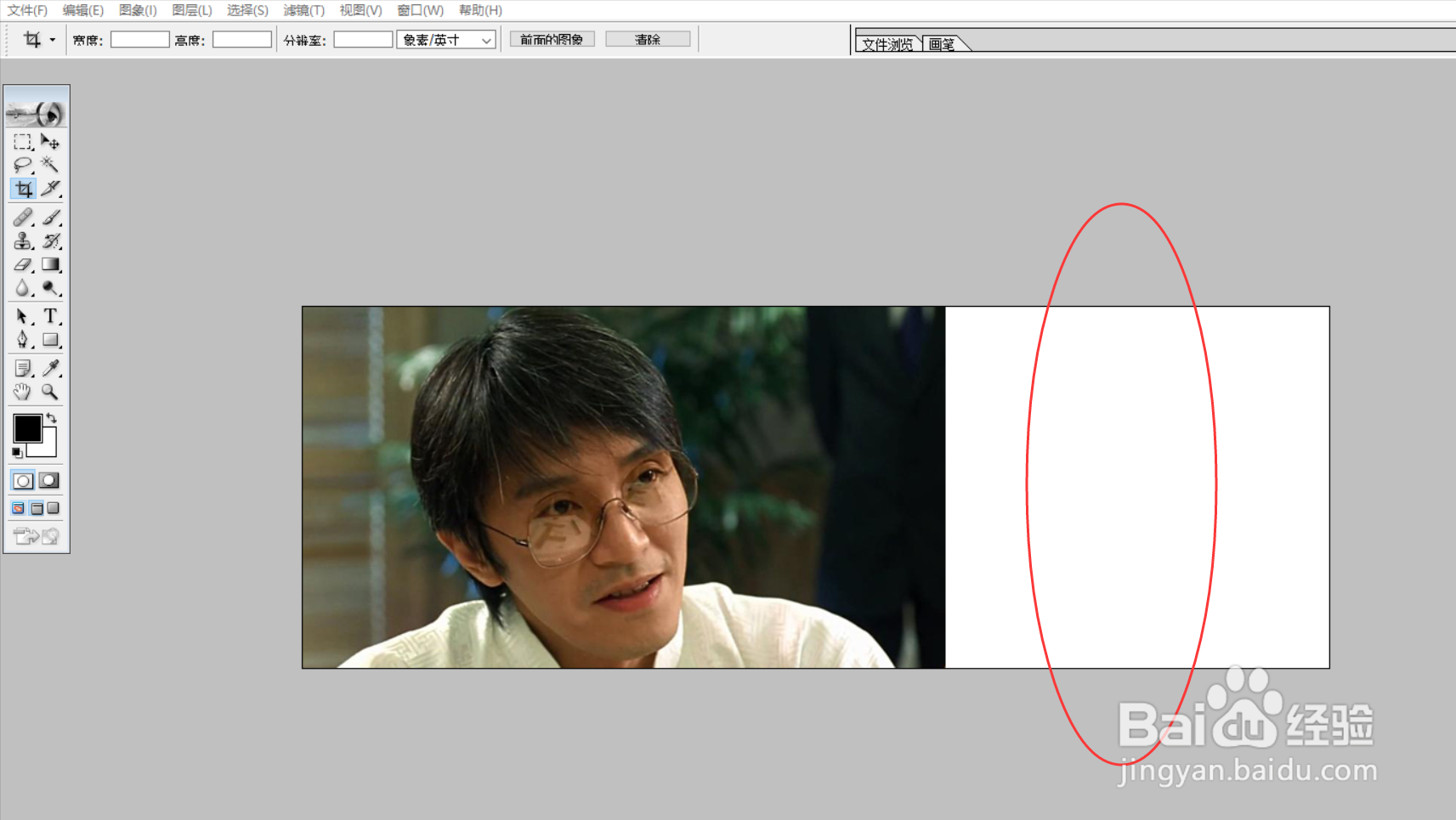
Task: Switch to Full Screen mode
Action: [54, 508]
